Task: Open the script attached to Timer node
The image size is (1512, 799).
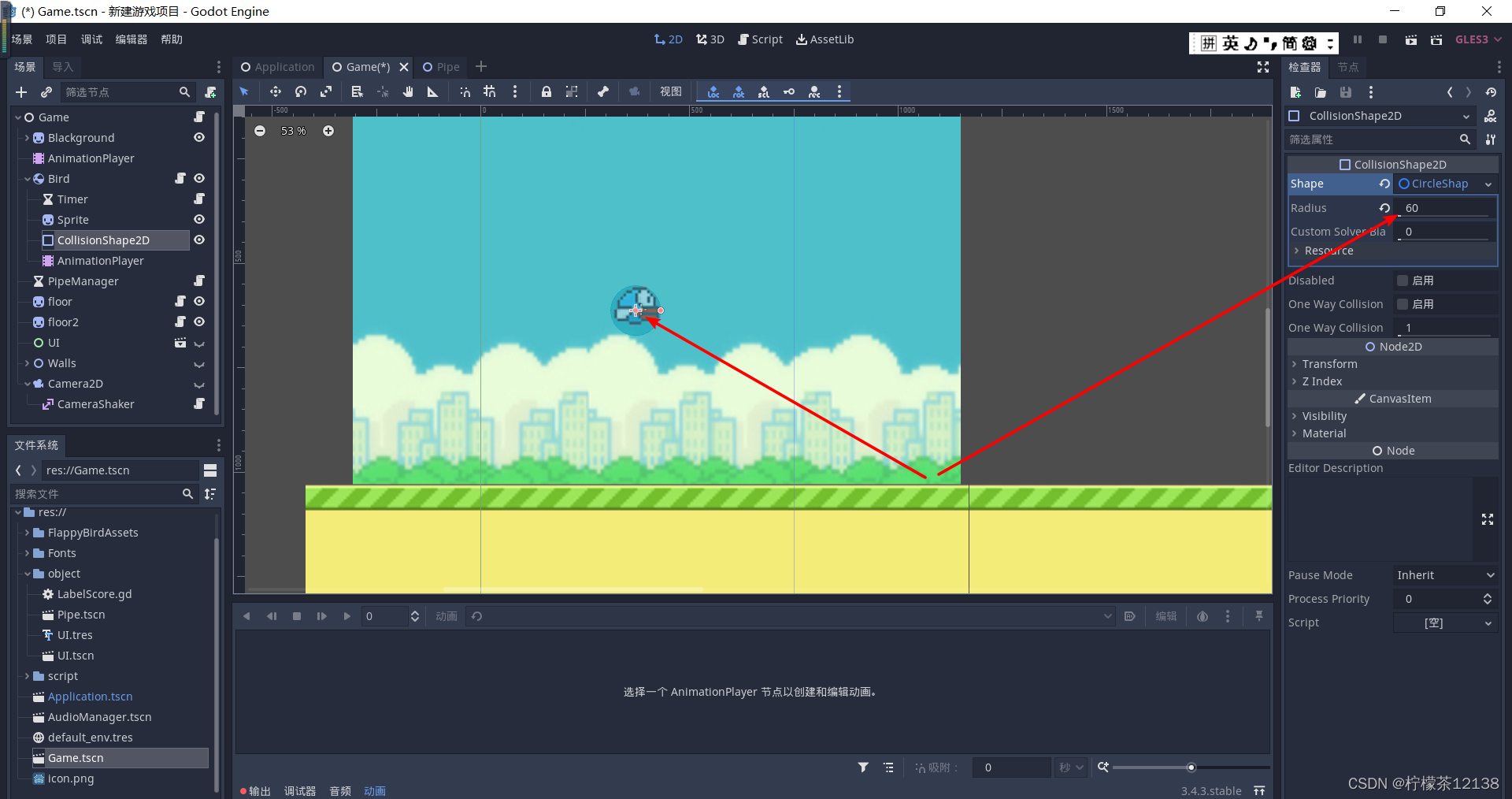Action: click(199, 199)
